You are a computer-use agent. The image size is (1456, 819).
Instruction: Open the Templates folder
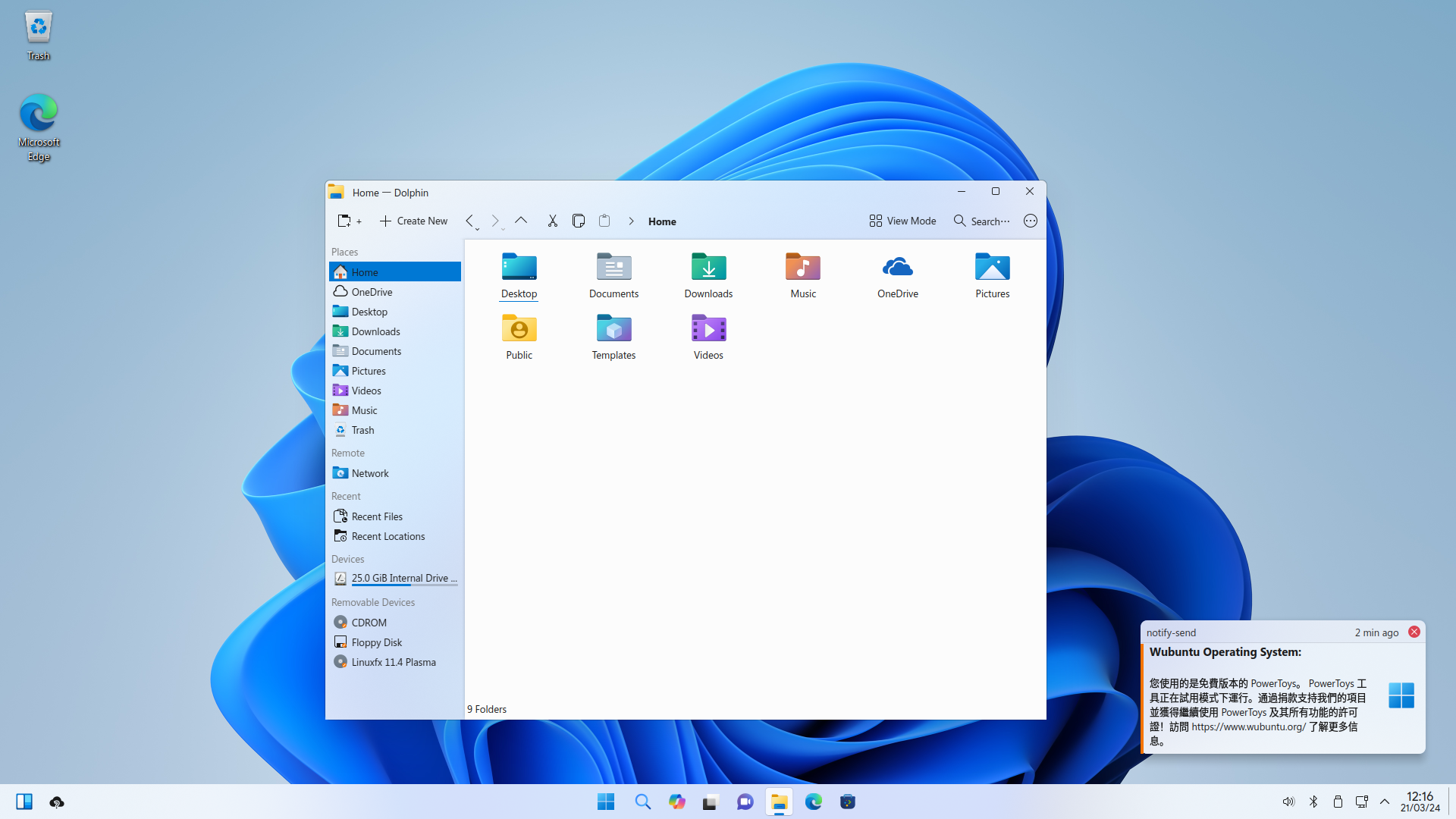pos(613,329)
